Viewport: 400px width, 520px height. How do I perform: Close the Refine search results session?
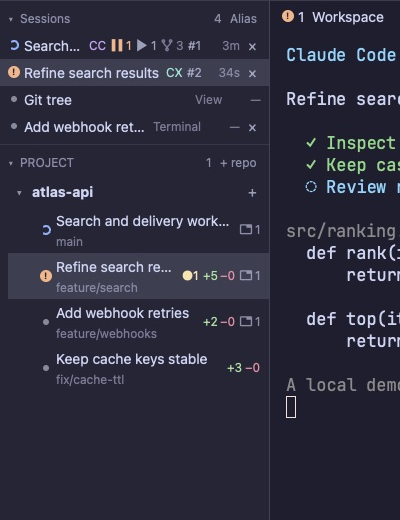pos(252,73)
